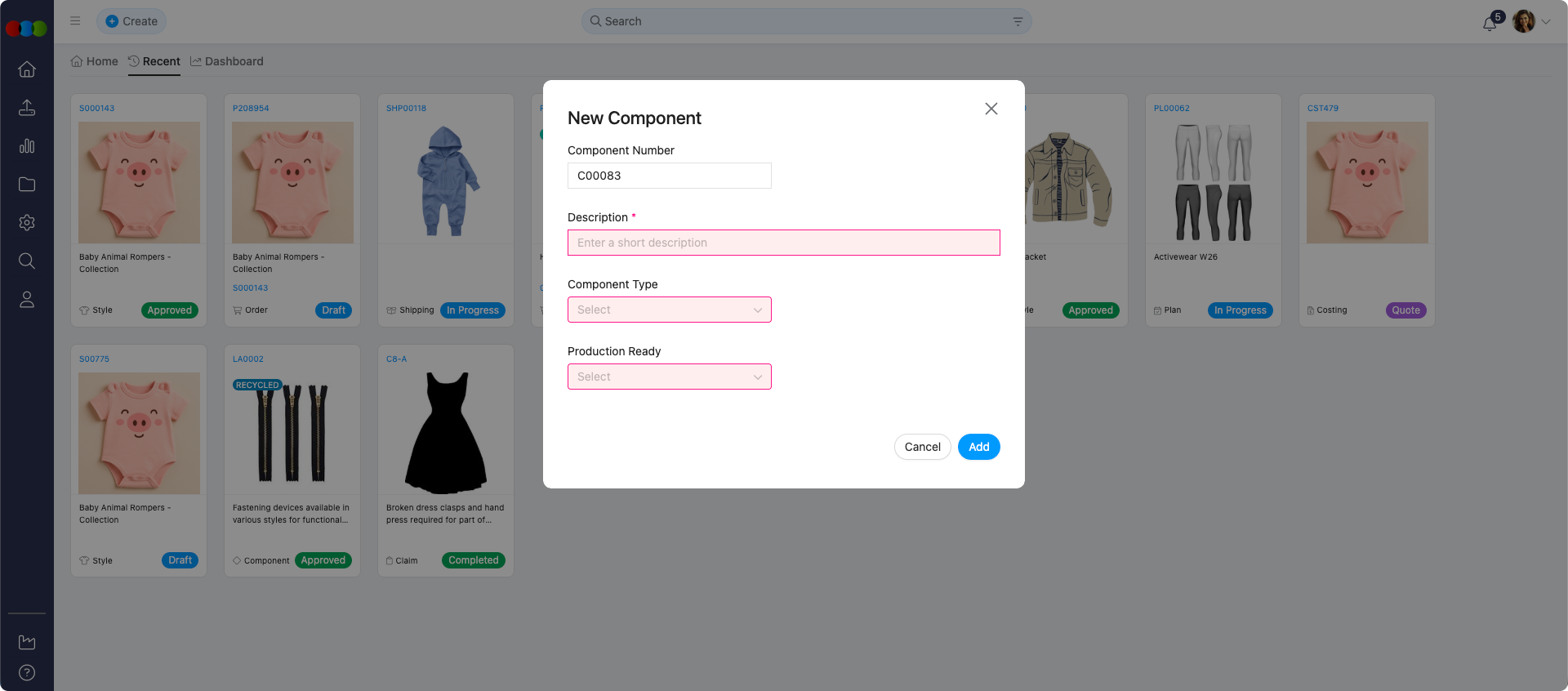This screenshot has width=1568, height=691.
Task: Click the Order cart icon
Action: (x=238, y=310)
